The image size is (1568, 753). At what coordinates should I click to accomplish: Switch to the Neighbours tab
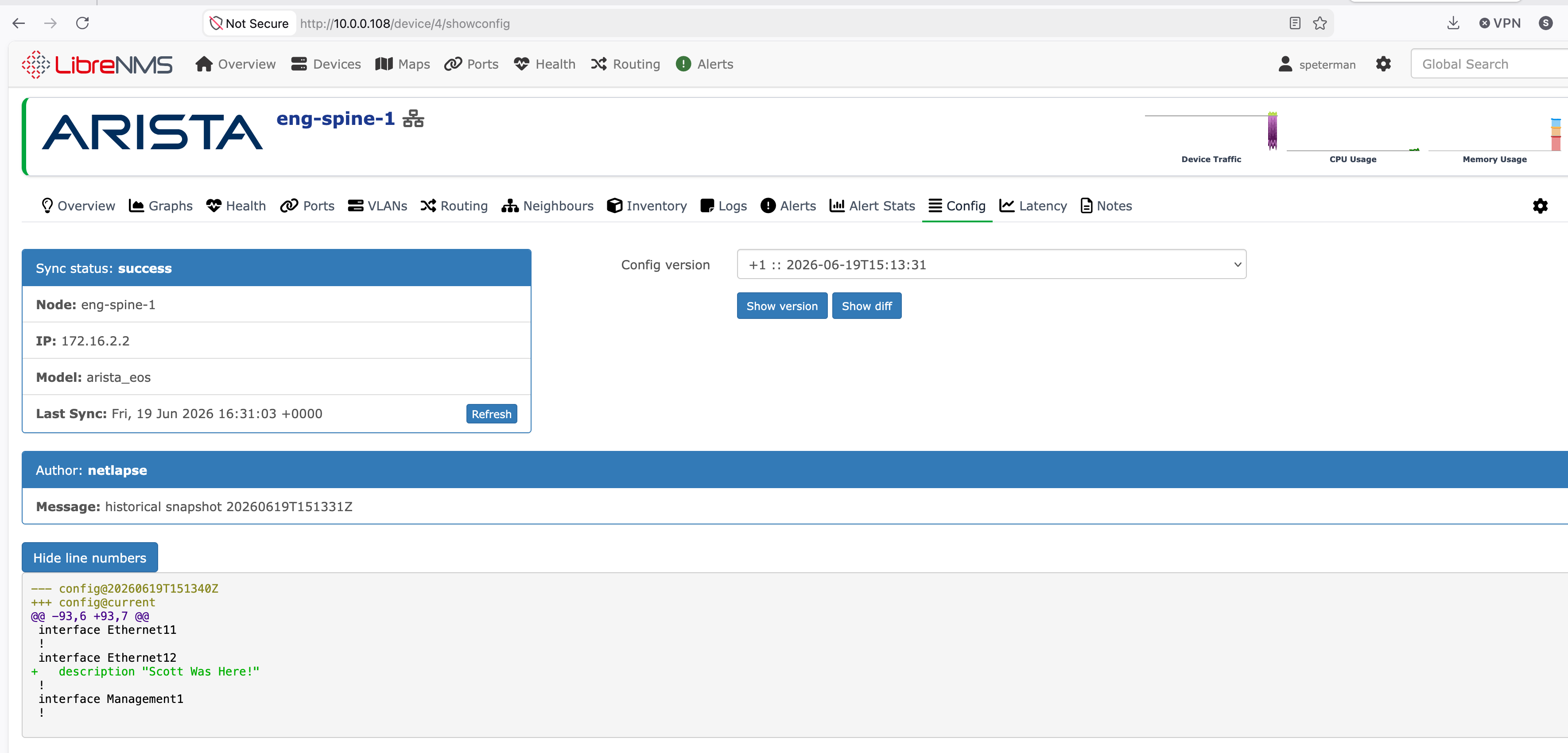tap(547, 206)
